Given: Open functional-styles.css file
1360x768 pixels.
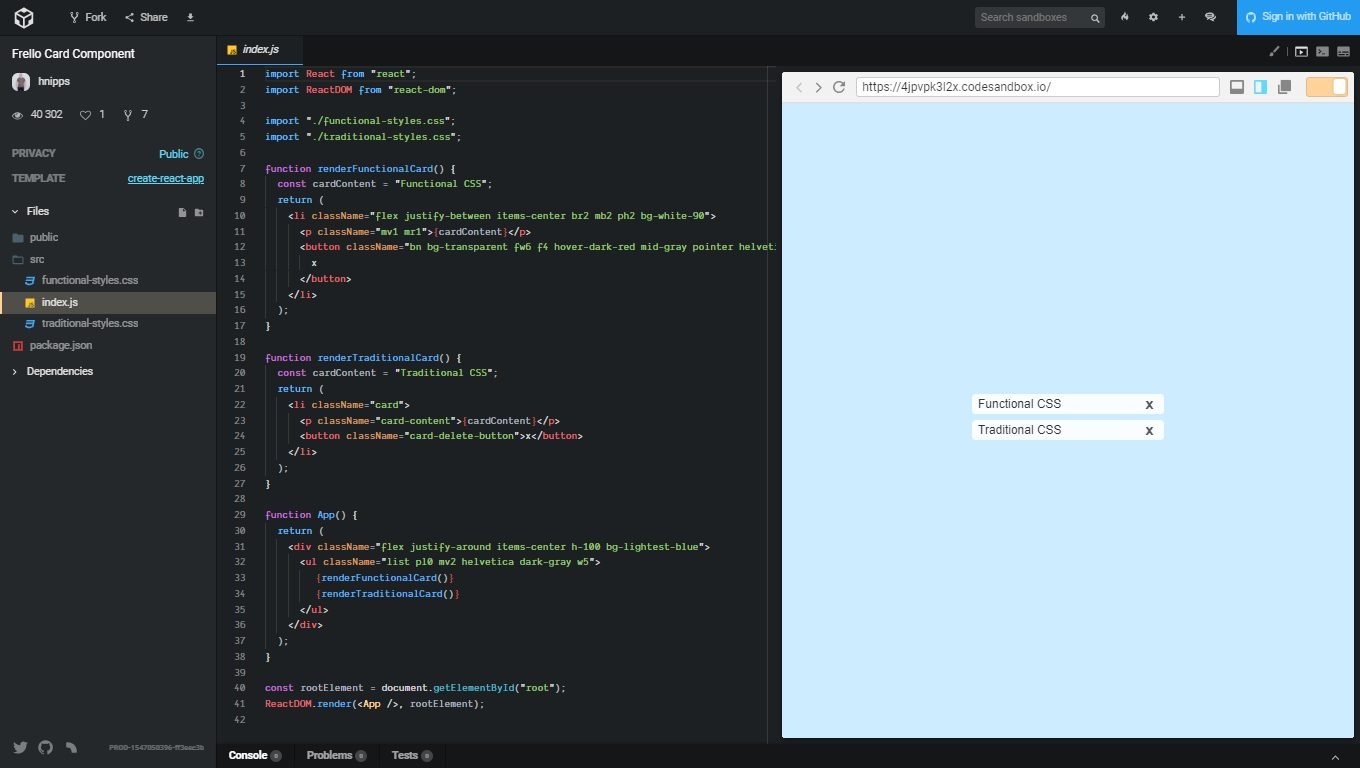Looking at the screenshot, I should (107, 281).
